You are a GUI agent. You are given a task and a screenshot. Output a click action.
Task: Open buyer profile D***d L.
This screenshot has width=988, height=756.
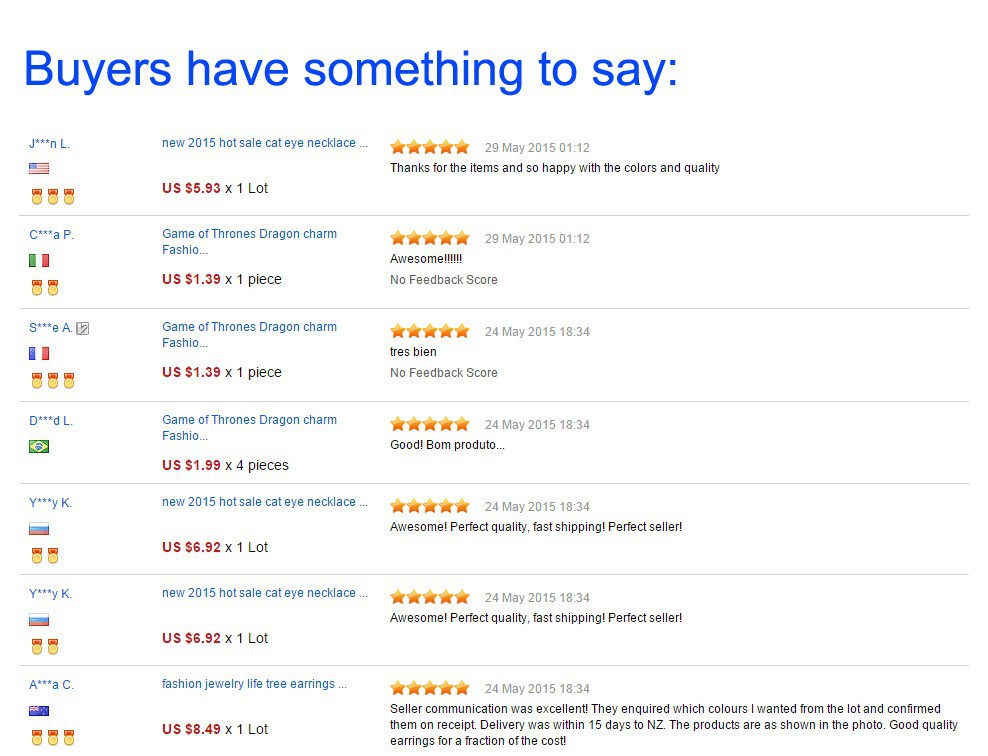tap(51, 421)
